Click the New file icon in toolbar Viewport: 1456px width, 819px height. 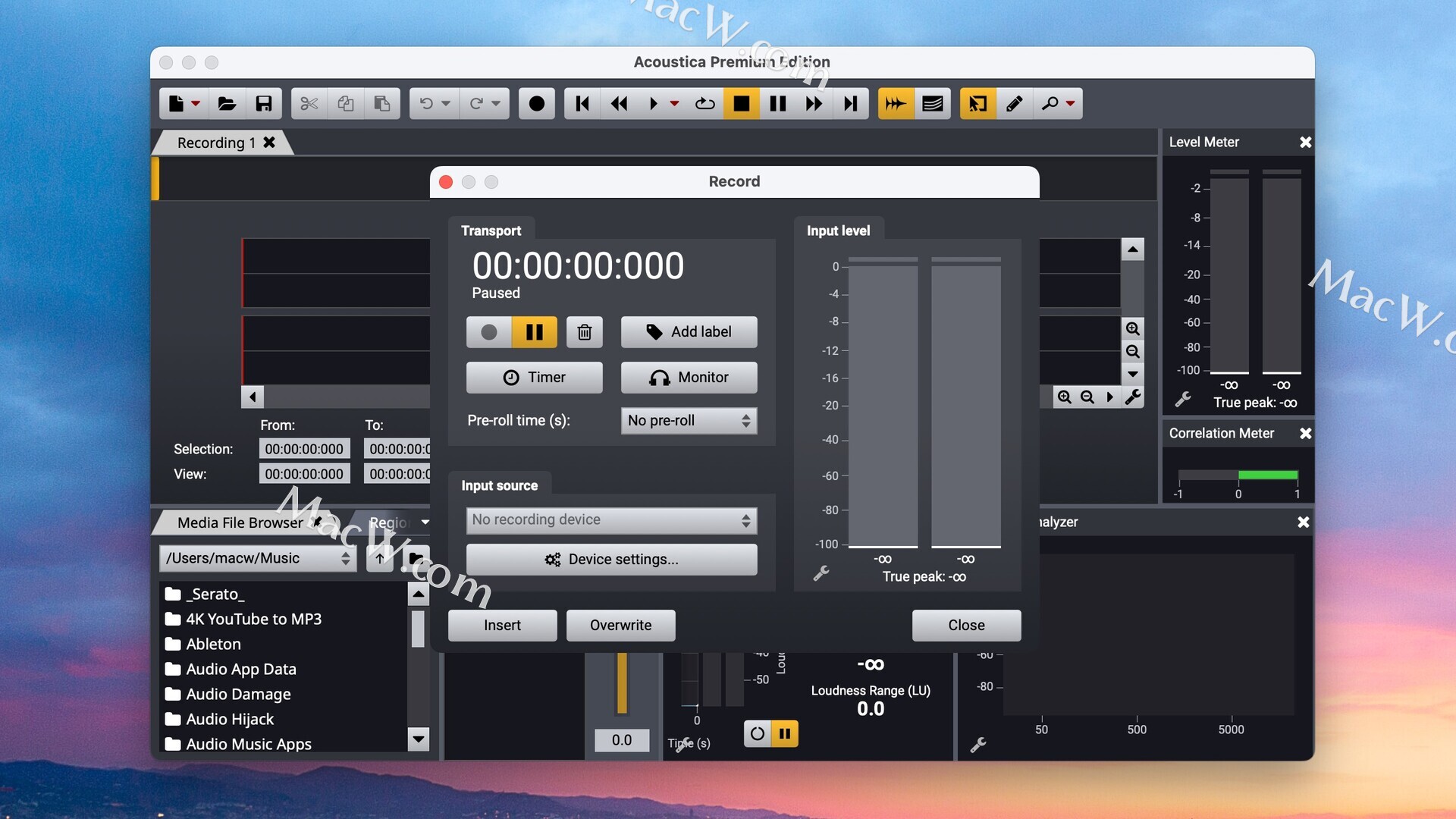[176, 104]
